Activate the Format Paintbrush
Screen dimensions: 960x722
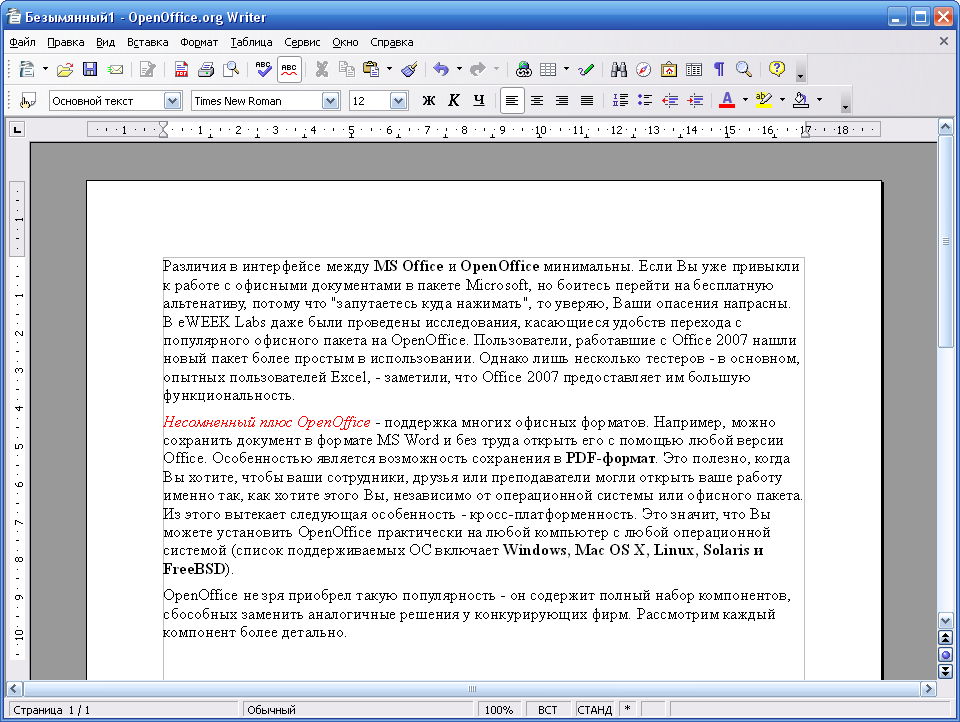click(410, 69)
